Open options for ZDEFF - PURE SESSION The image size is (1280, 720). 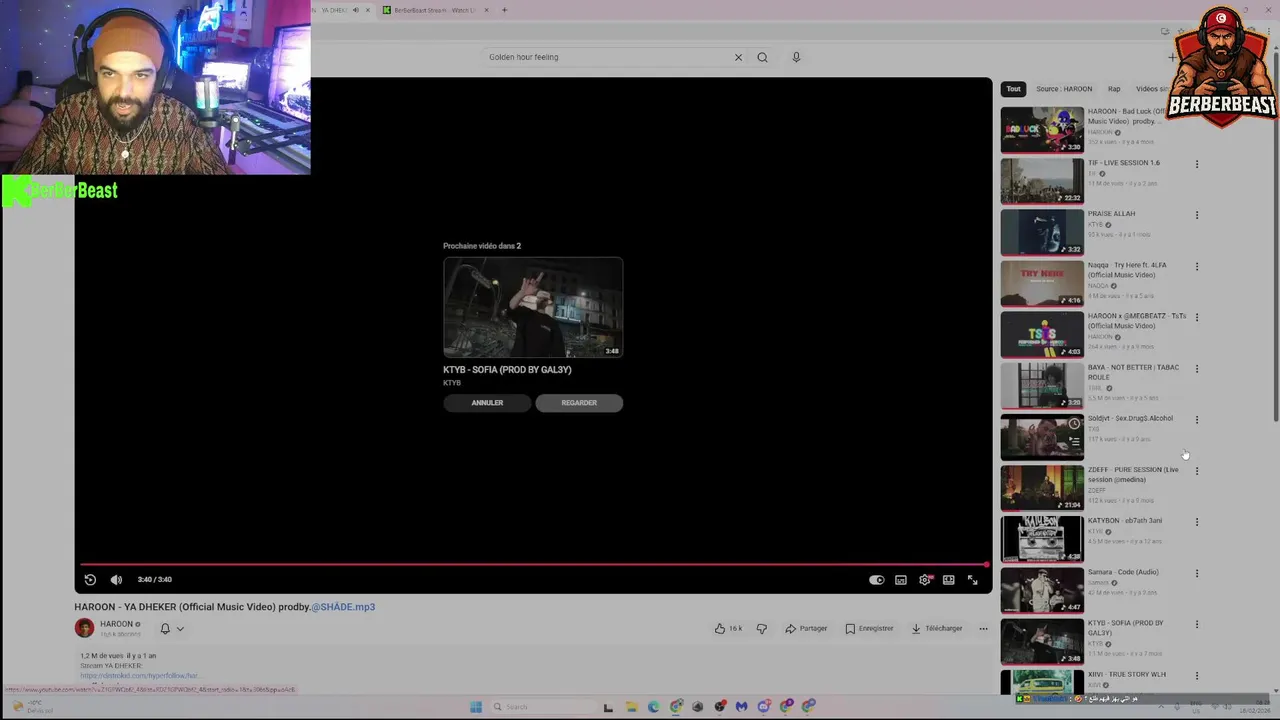(1196, 471)
